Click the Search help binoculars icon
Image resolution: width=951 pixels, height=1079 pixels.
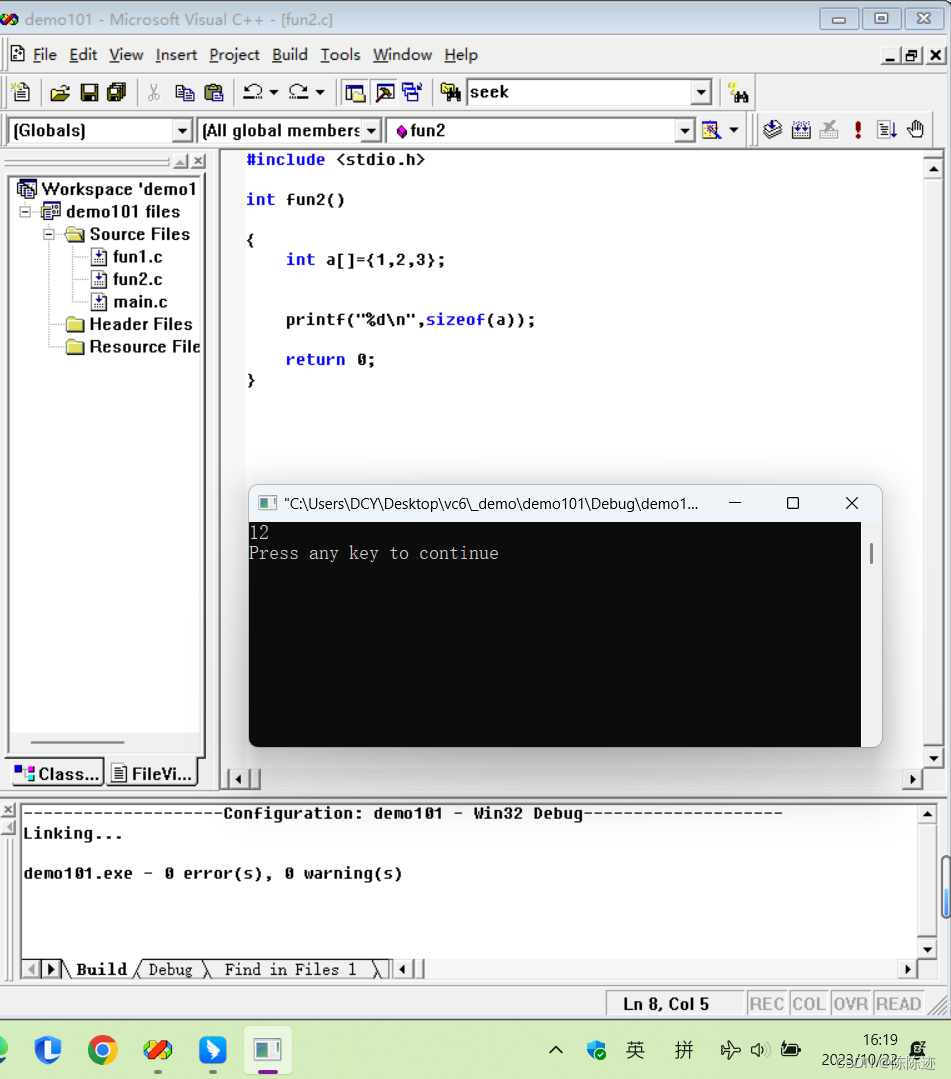[x=738, y=93]
